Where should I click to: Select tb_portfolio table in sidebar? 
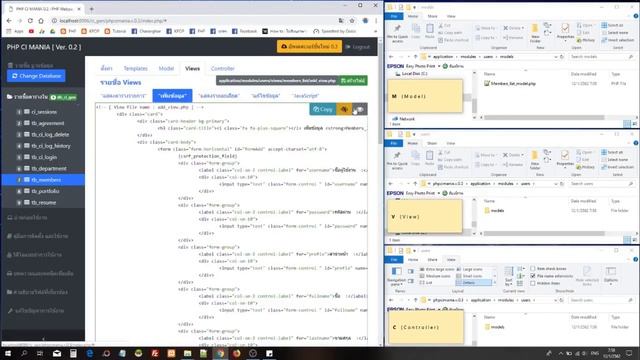[x=45, y=191]
